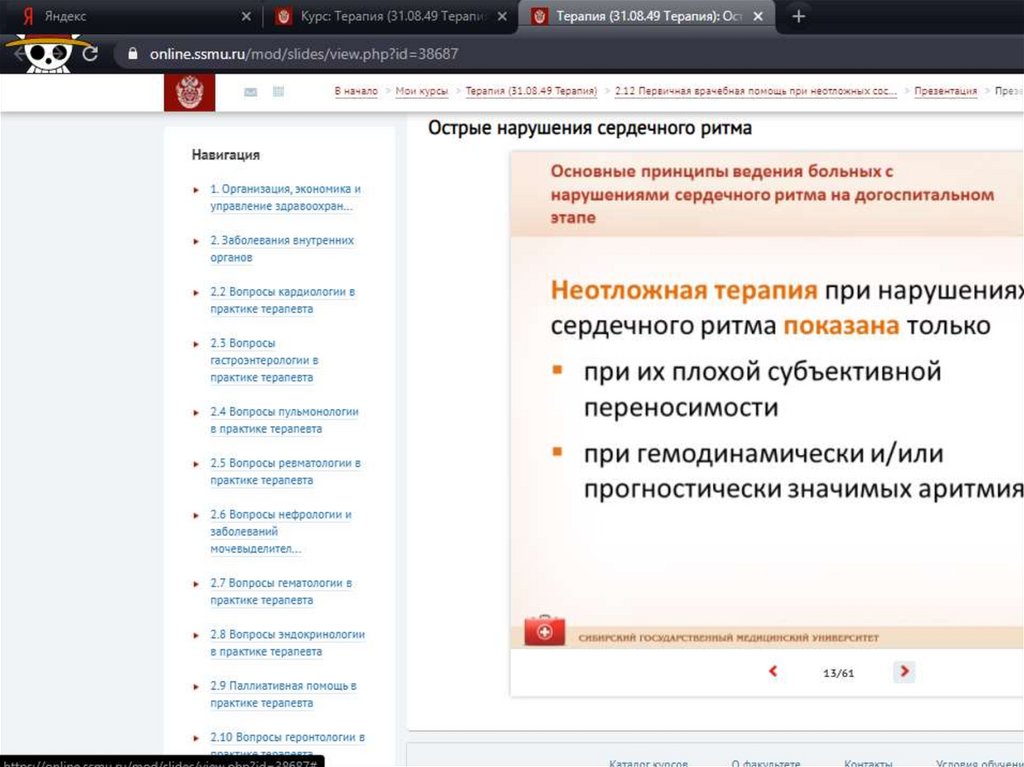This screenshot has width=1024, height=767.
Task: Click the 'Навигация' panel heading
Action: coord(225,155)
